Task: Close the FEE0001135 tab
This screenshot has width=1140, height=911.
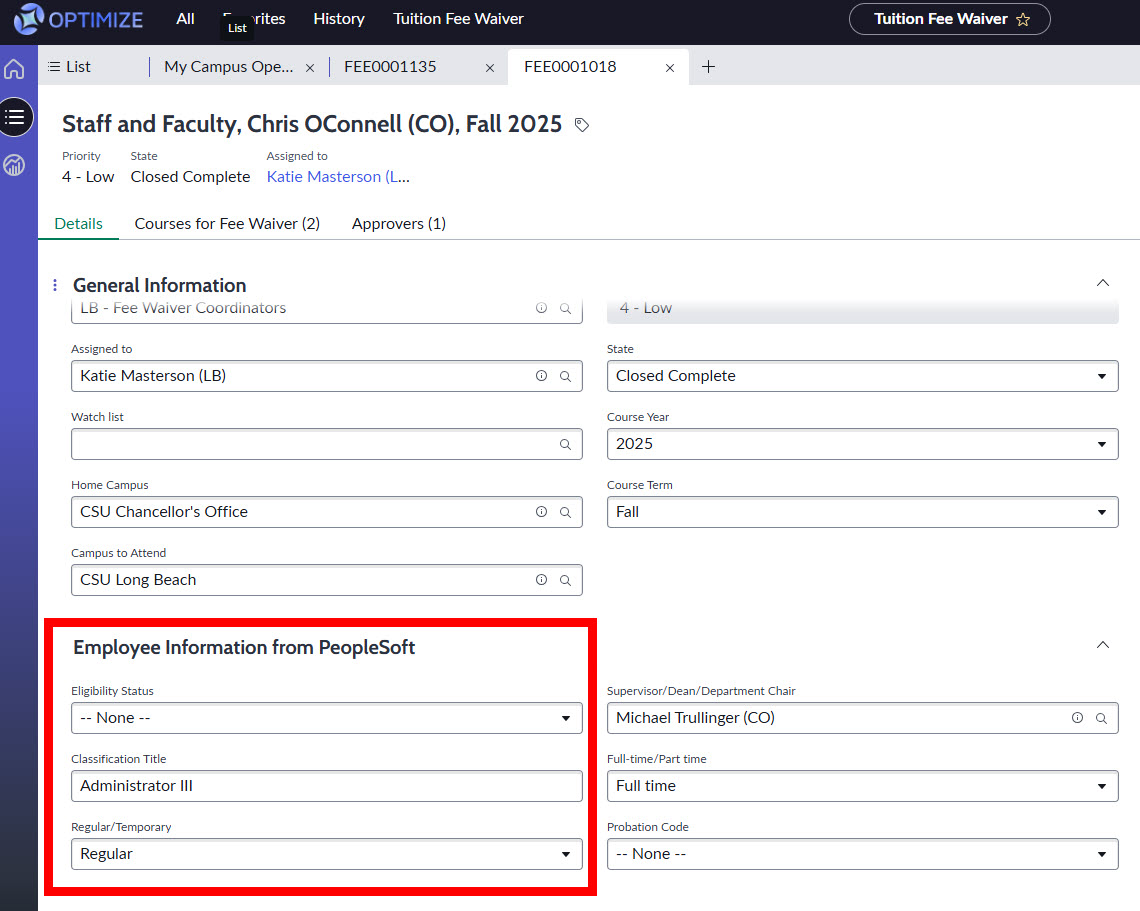Action: point(490,68)
